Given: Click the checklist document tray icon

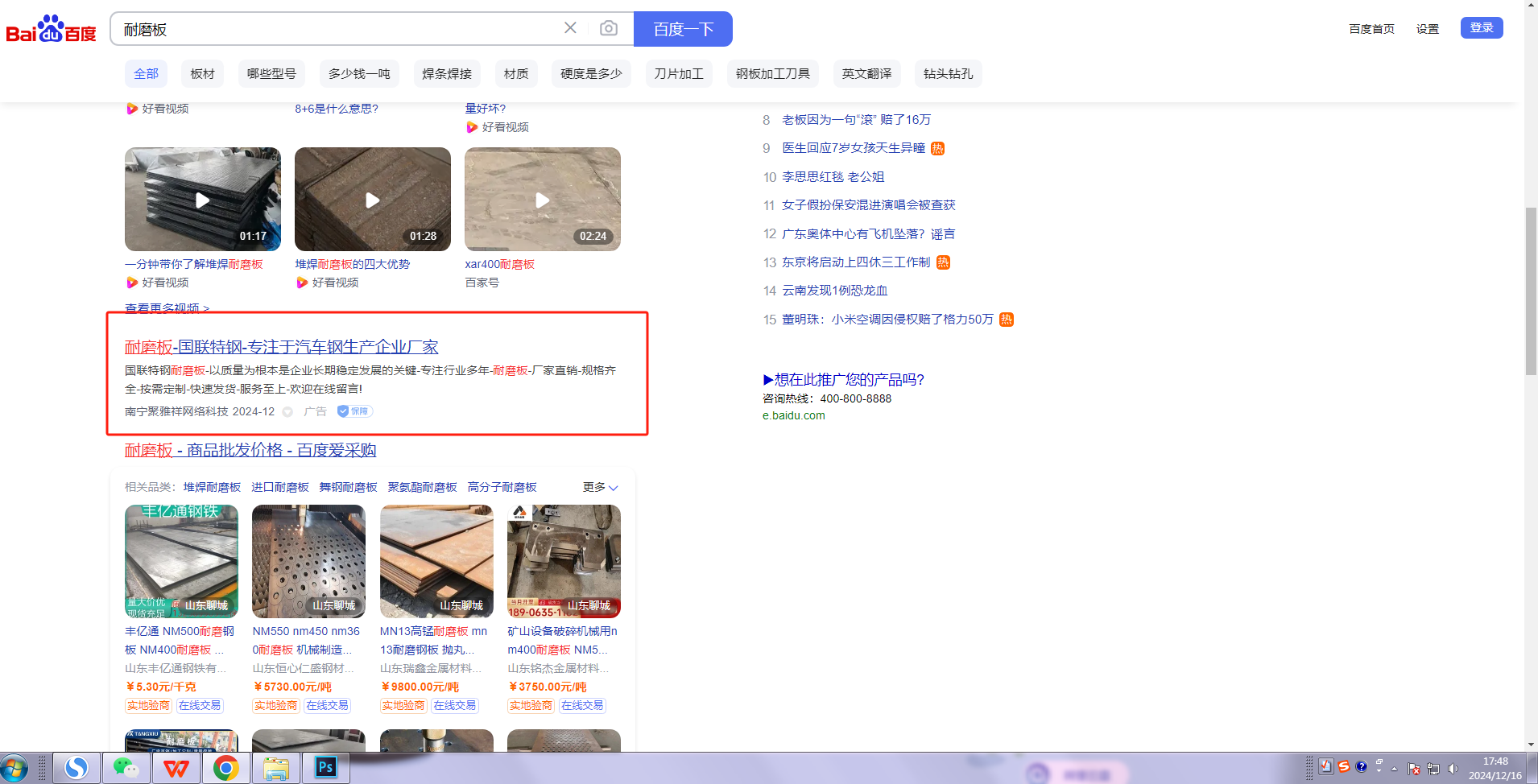Looking at the screenshot, I should [x=1325, y=766].
